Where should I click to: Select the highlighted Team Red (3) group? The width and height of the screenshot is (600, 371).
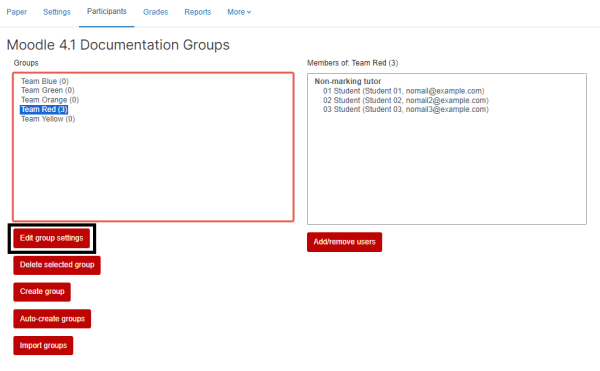pyautogui.click(x=44, y=109)
